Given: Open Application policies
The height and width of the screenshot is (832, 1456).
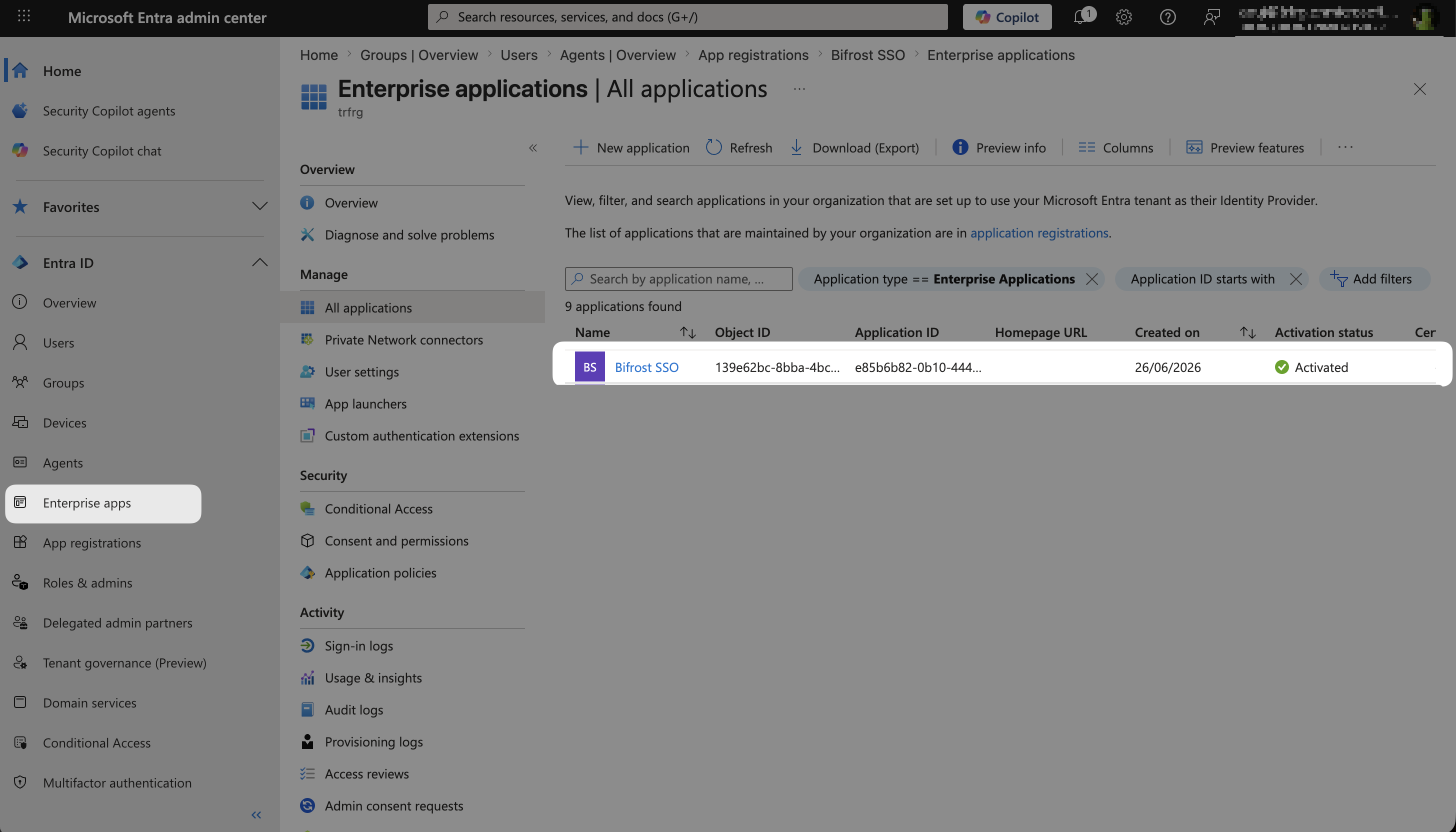Looking at the screenshot, I should (x=380, y=572).
